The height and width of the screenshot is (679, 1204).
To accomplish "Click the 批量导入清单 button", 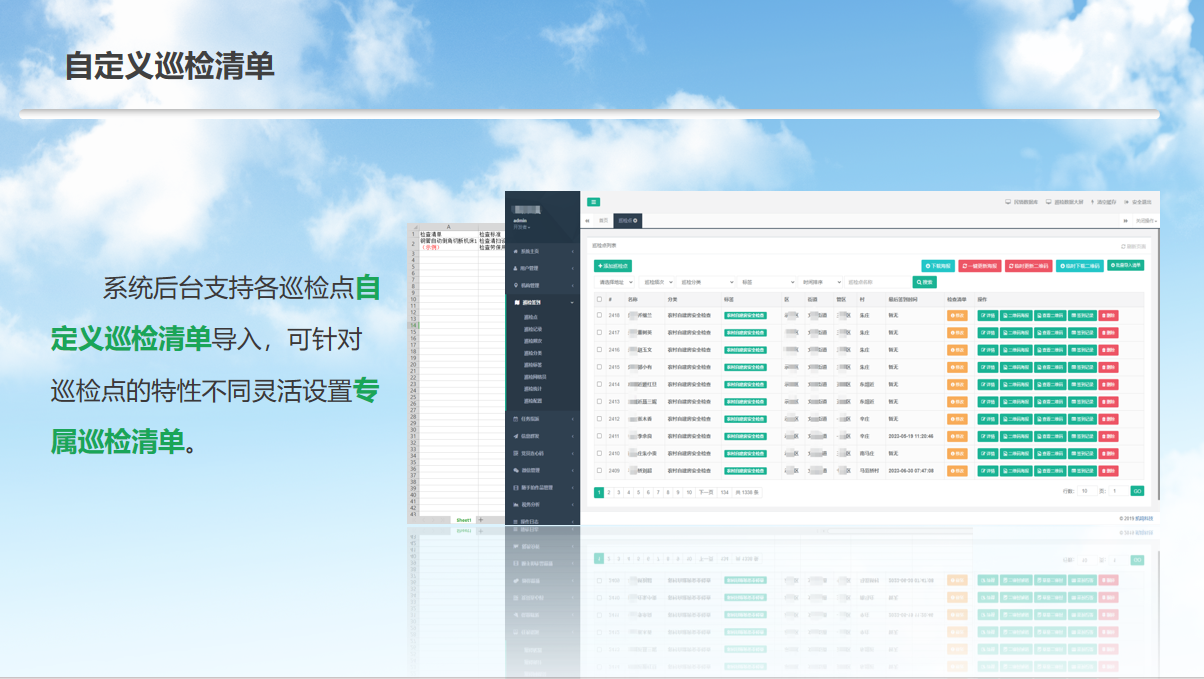I will point(1125,266).
